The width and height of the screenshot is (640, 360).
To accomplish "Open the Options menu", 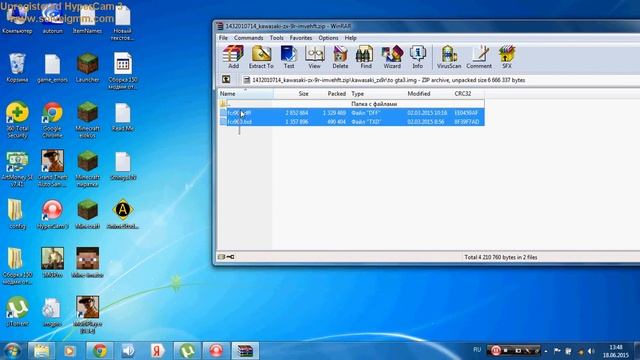I will pyautogui.click(x=328, y=38).
